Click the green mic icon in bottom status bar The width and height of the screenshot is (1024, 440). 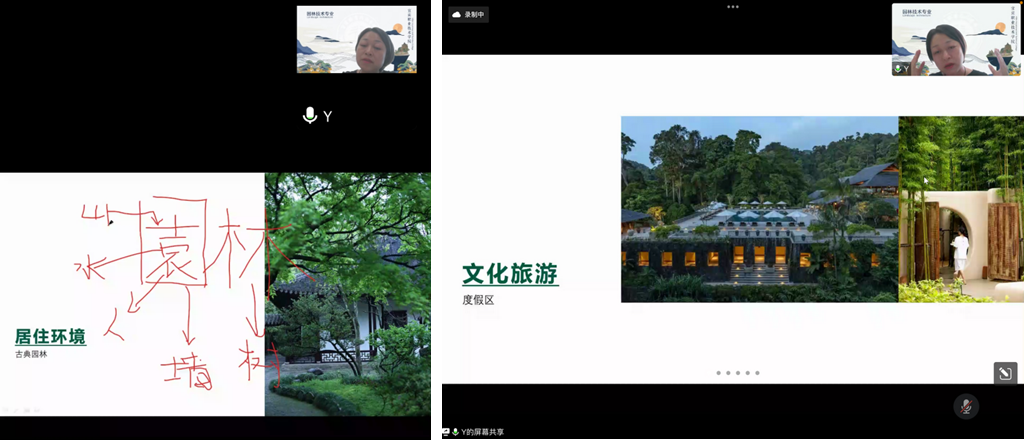456,432
